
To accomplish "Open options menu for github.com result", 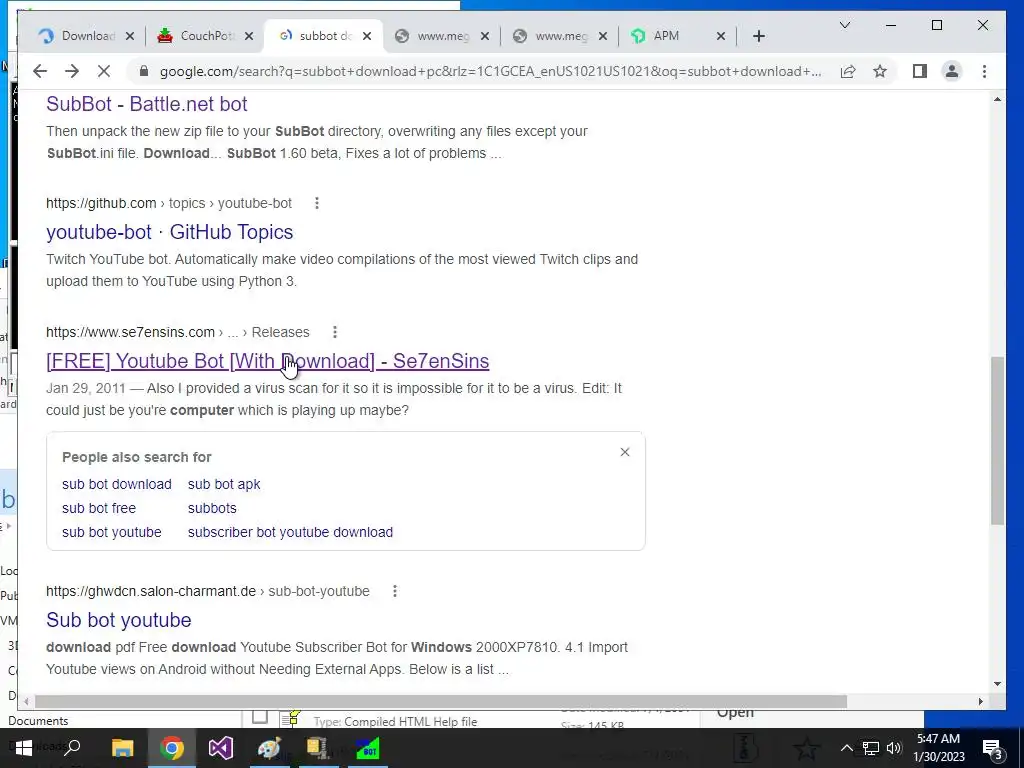I will (317, 203).
